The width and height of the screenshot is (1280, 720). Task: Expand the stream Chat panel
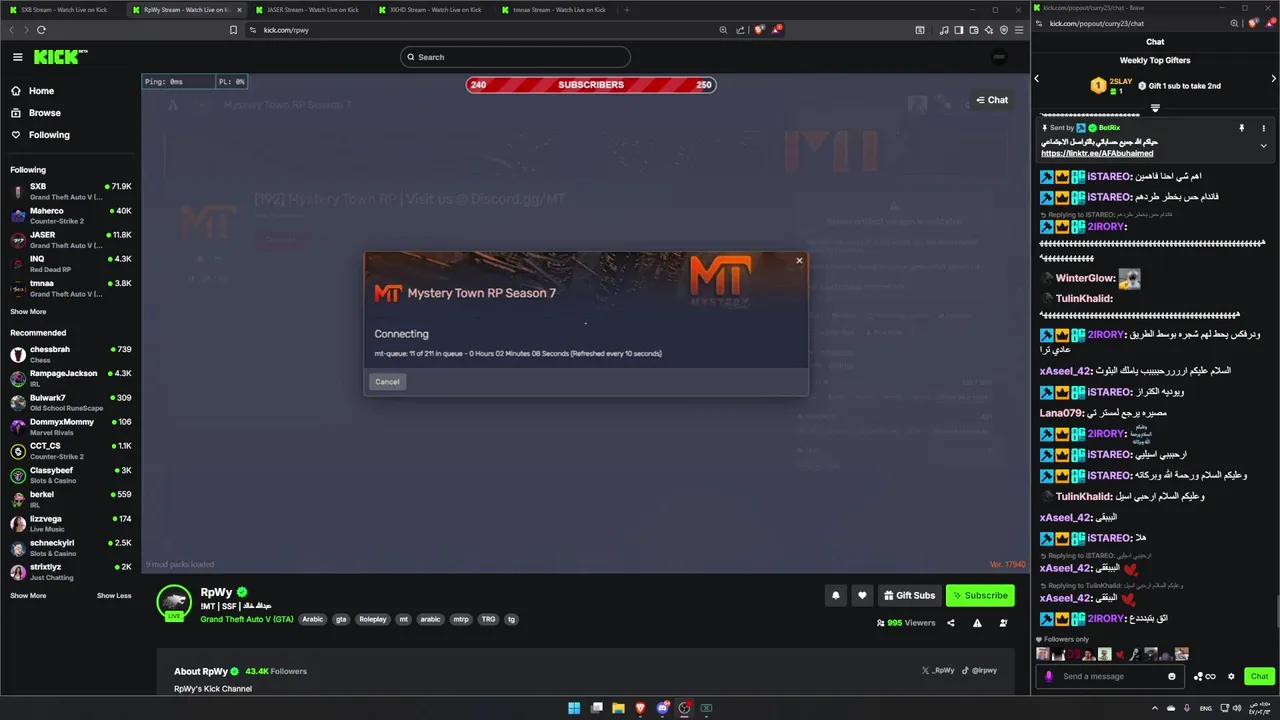point(992,100)
